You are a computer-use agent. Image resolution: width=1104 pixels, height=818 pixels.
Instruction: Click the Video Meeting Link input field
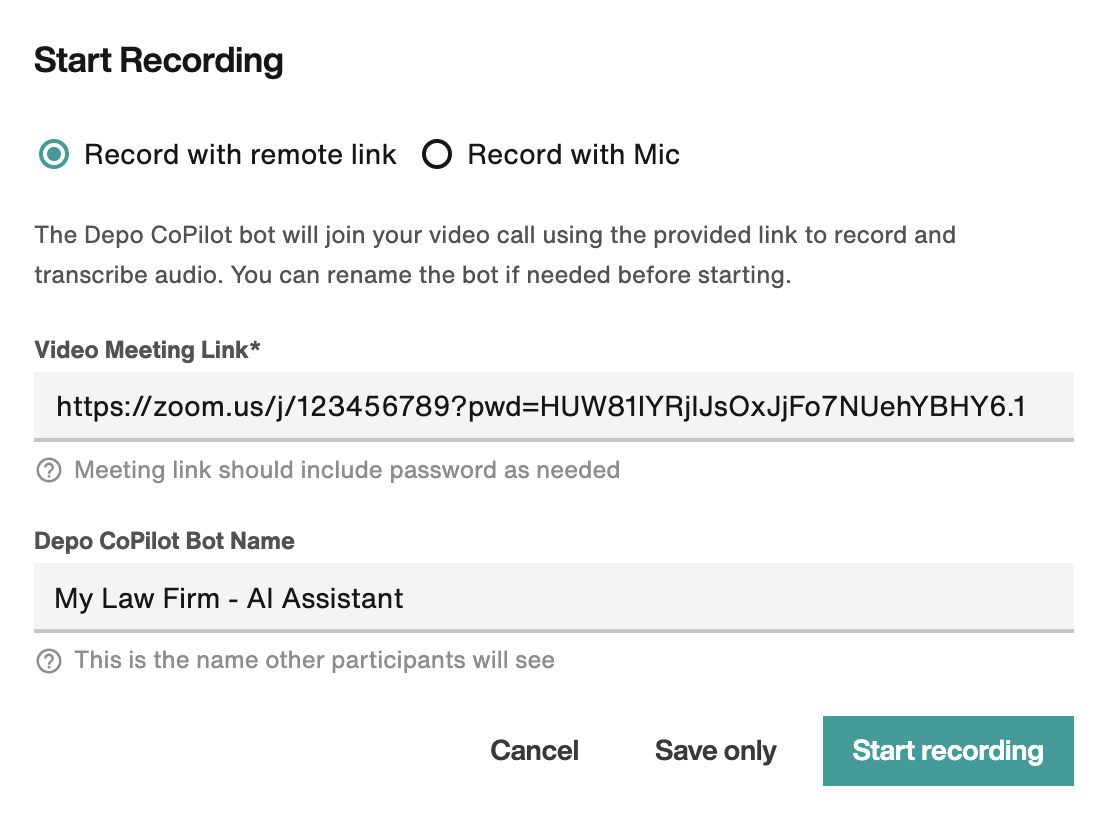pyautogui.click(x=553, y=406)
